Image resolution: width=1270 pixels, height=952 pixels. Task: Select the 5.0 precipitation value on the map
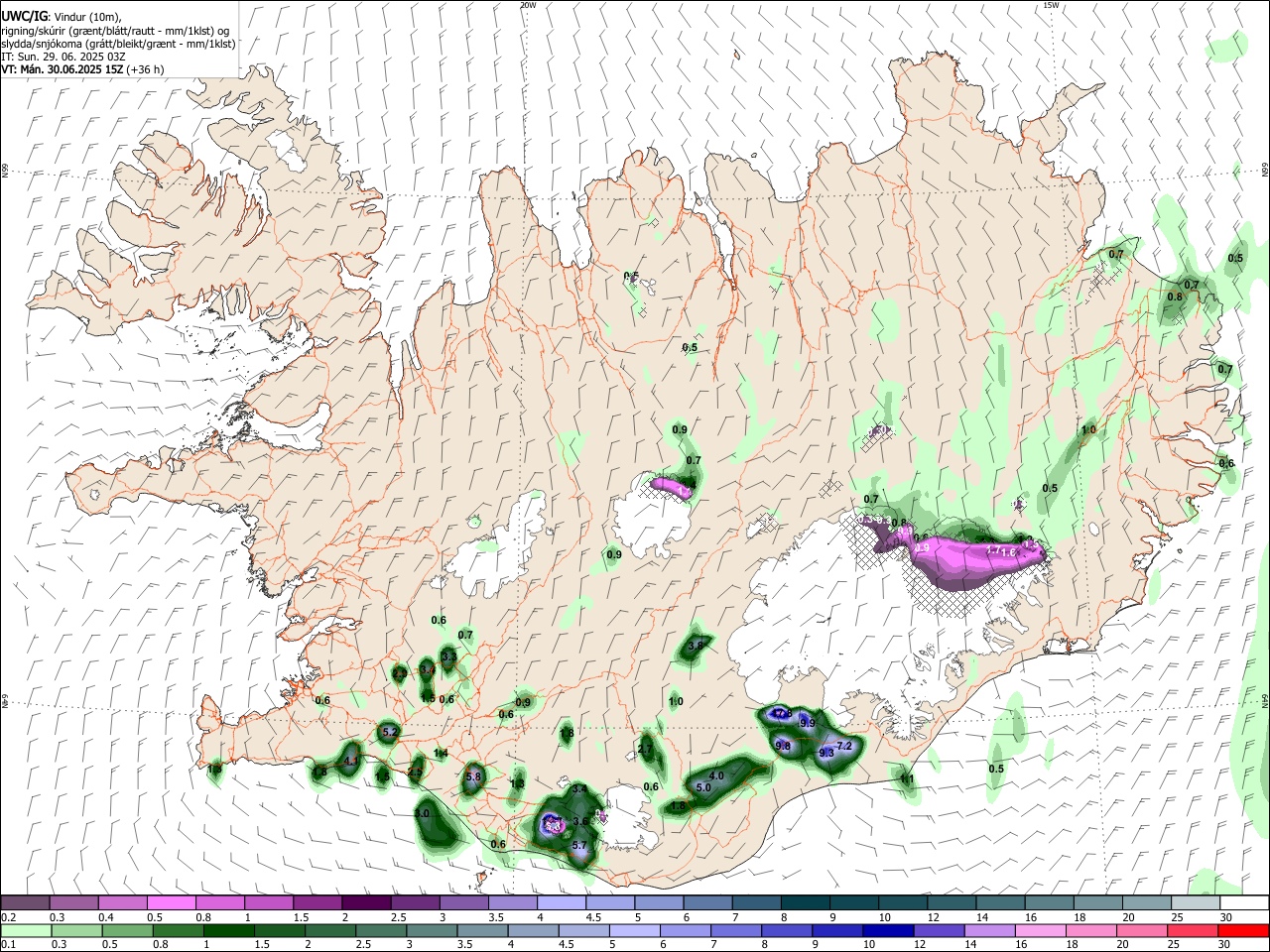(703, 787)
